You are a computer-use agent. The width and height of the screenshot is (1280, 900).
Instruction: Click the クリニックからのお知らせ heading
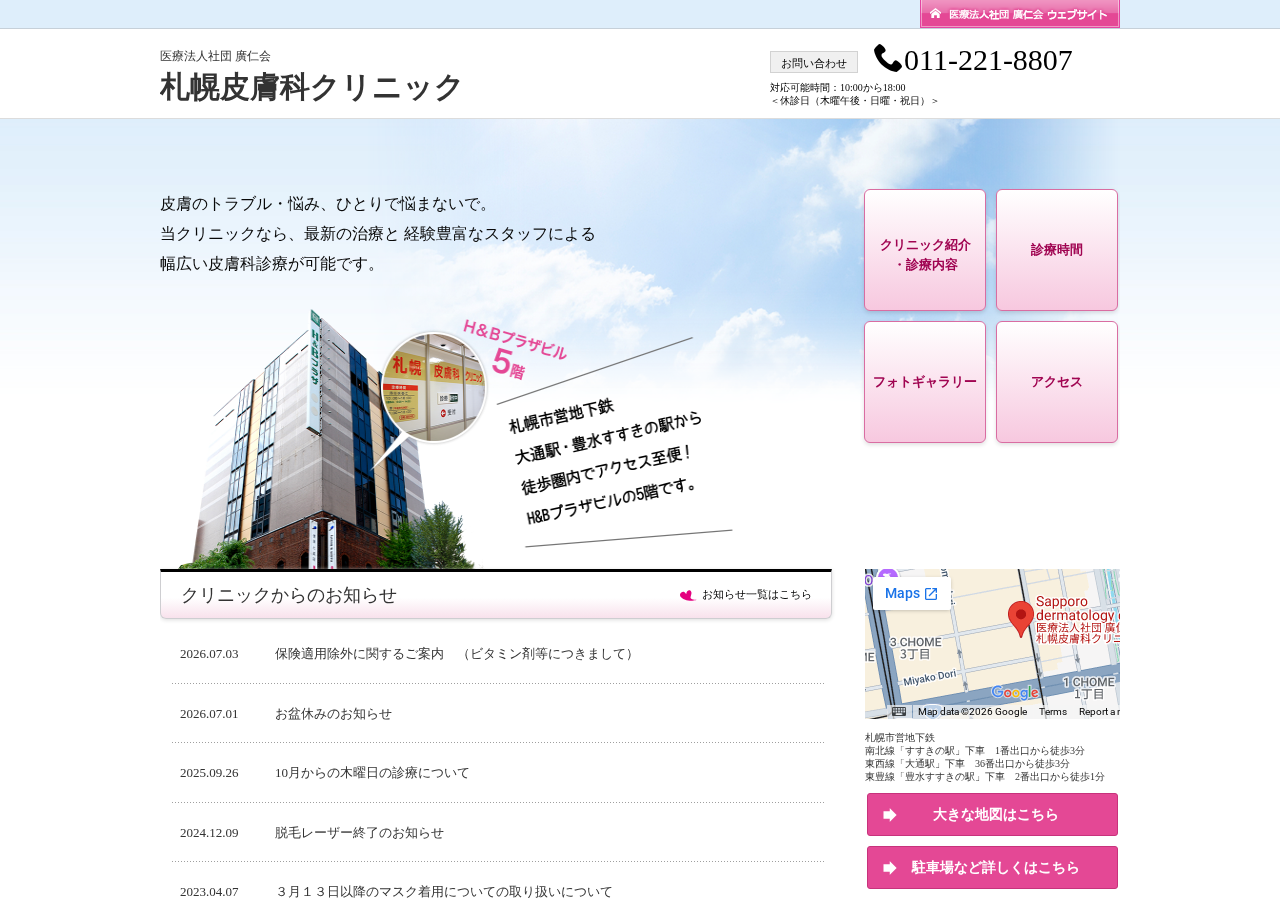pyautogui.click(x=289, y=595)
